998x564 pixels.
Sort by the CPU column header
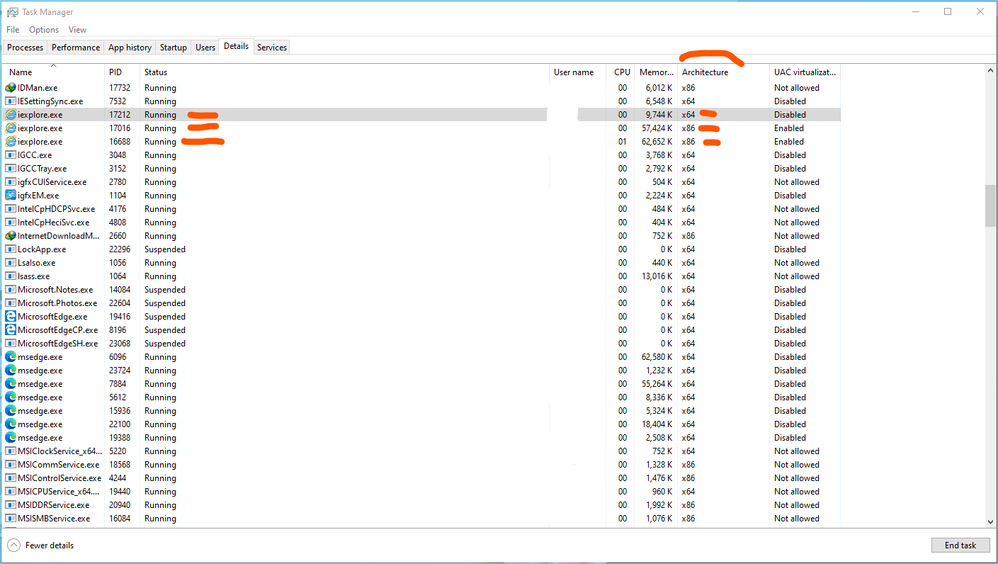coord(621,72)
